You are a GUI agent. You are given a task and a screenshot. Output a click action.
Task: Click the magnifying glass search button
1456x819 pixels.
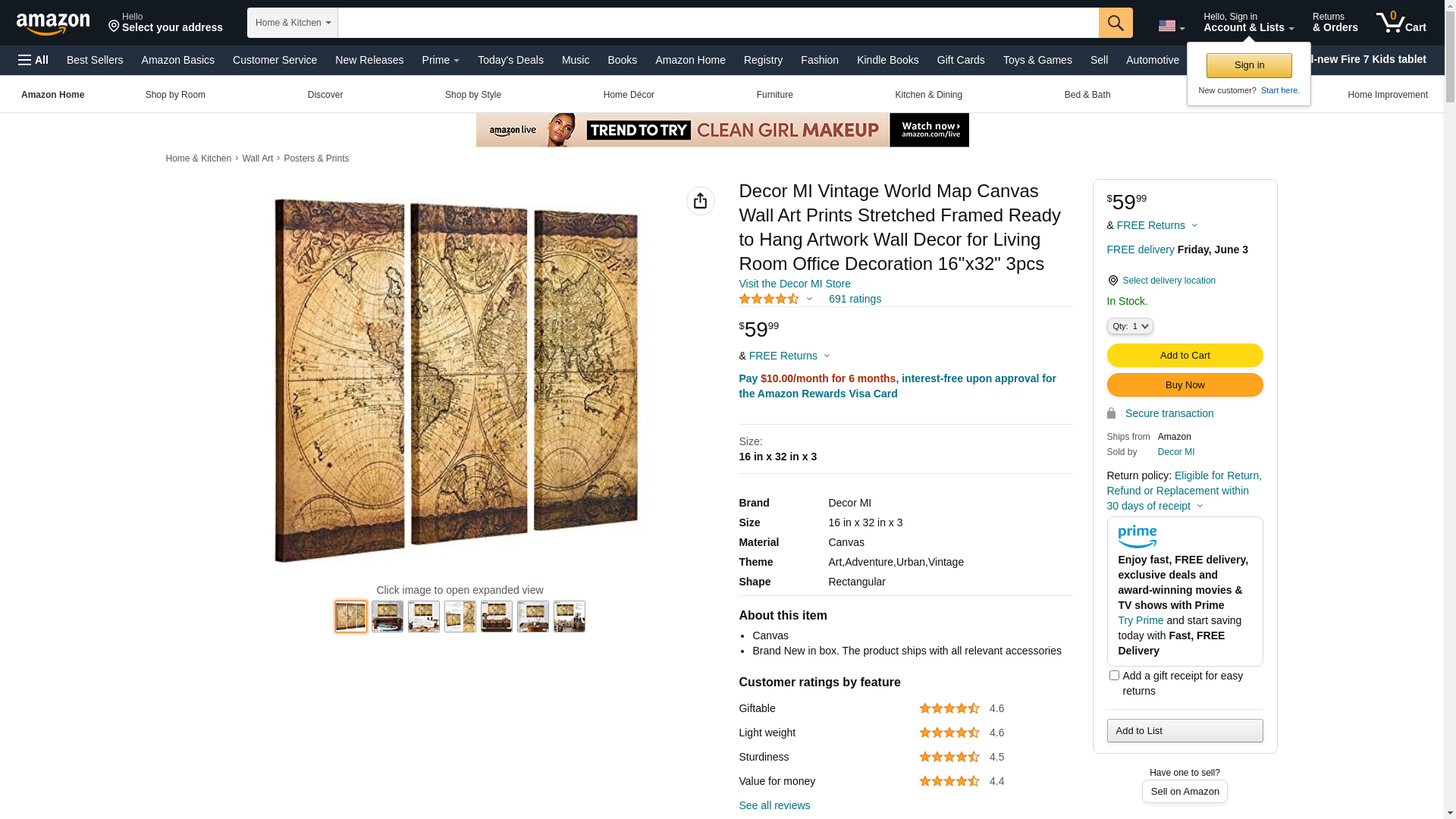pyautogui.click(x=1115, y=23)
